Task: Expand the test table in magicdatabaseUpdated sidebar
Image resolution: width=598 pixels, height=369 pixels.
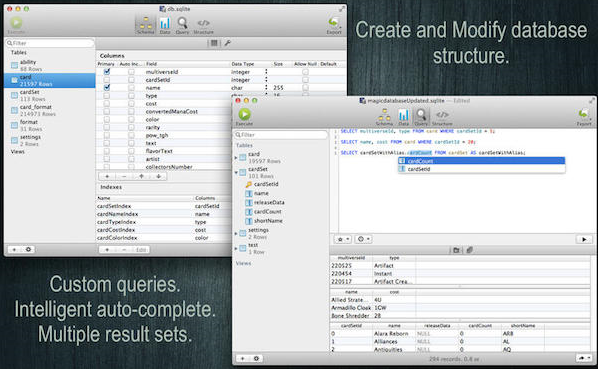Action: tap(236, 249)
